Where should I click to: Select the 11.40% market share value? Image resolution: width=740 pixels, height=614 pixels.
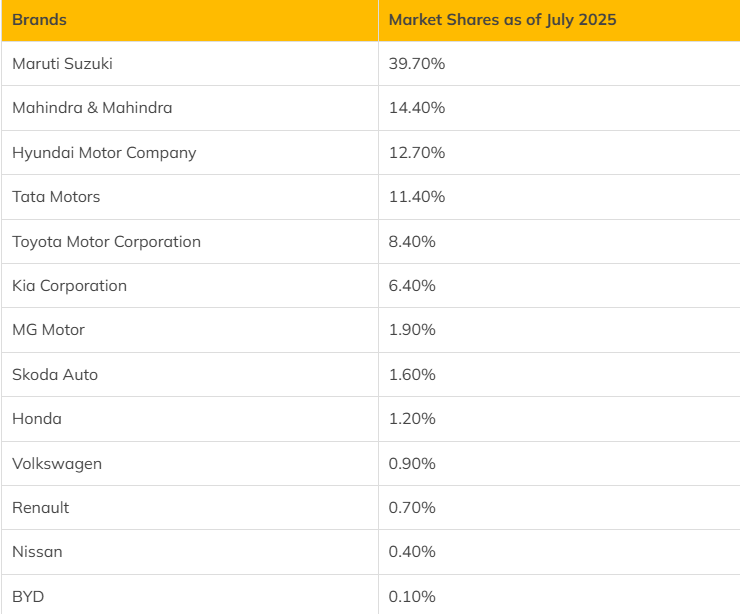pos(417,197)
